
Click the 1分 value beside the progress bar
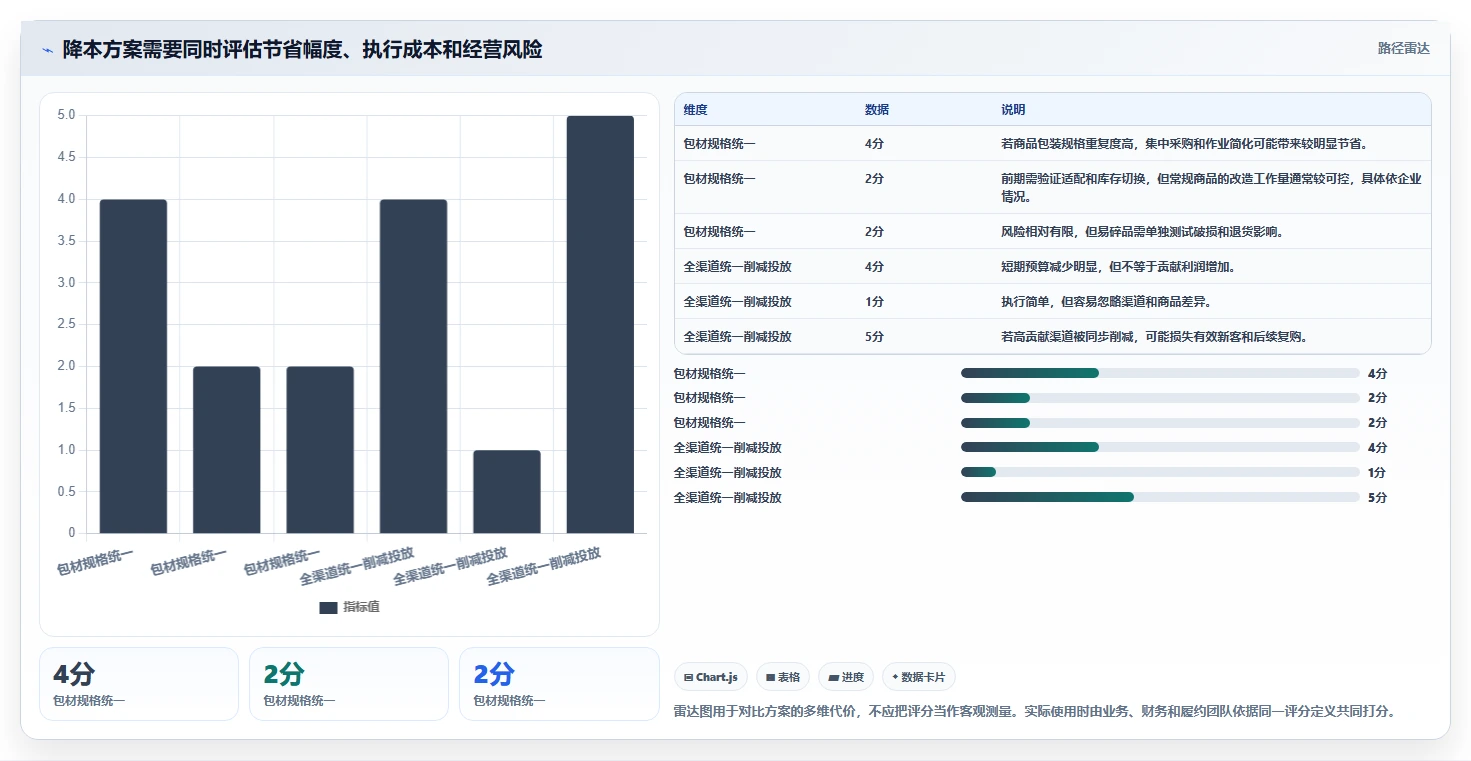[1377, 472]
